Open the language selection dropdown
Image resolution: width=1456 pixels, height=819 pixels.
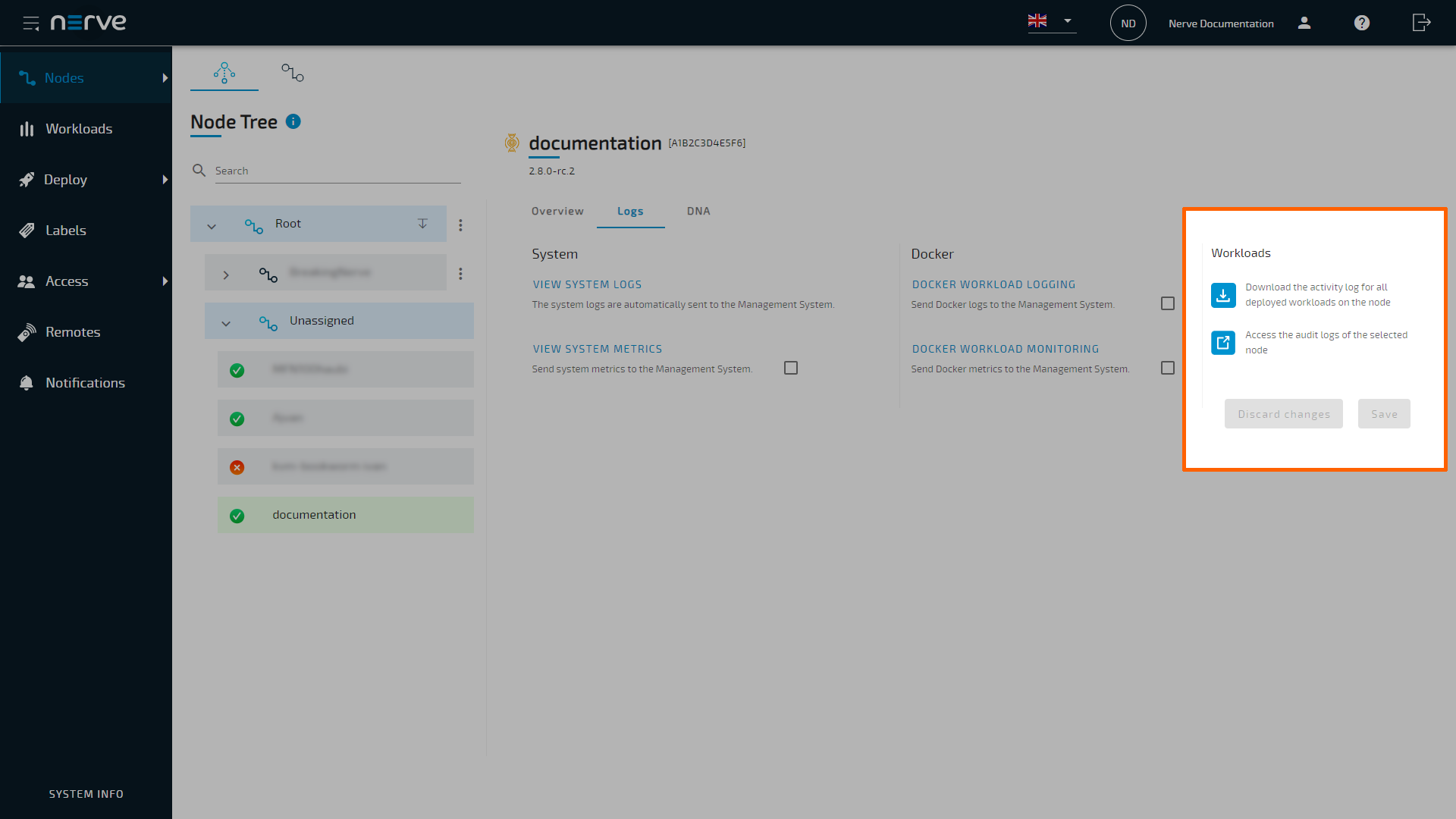[1068, 21]
